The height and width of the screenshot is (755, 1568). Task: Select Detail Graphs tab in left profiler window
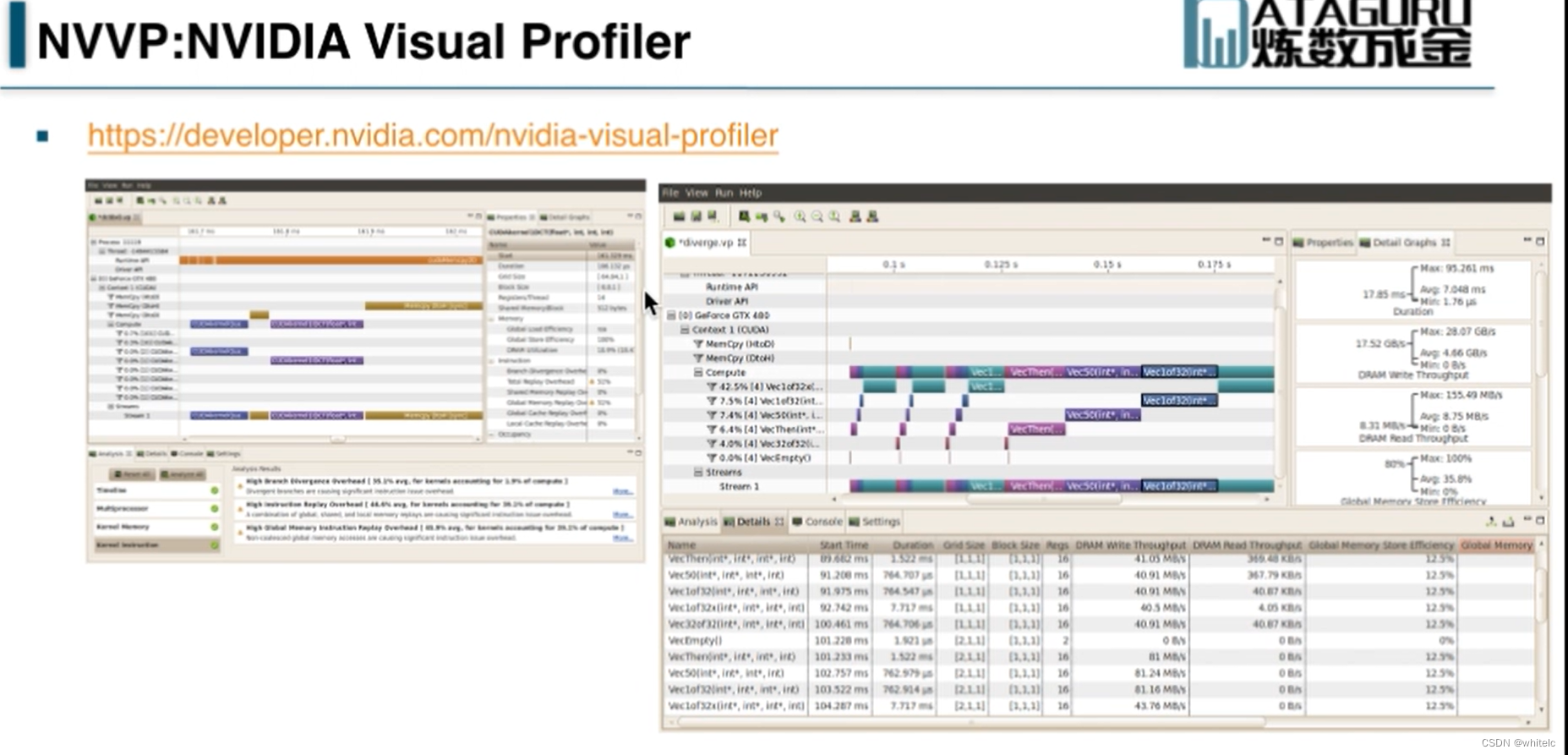pos(565,217)
